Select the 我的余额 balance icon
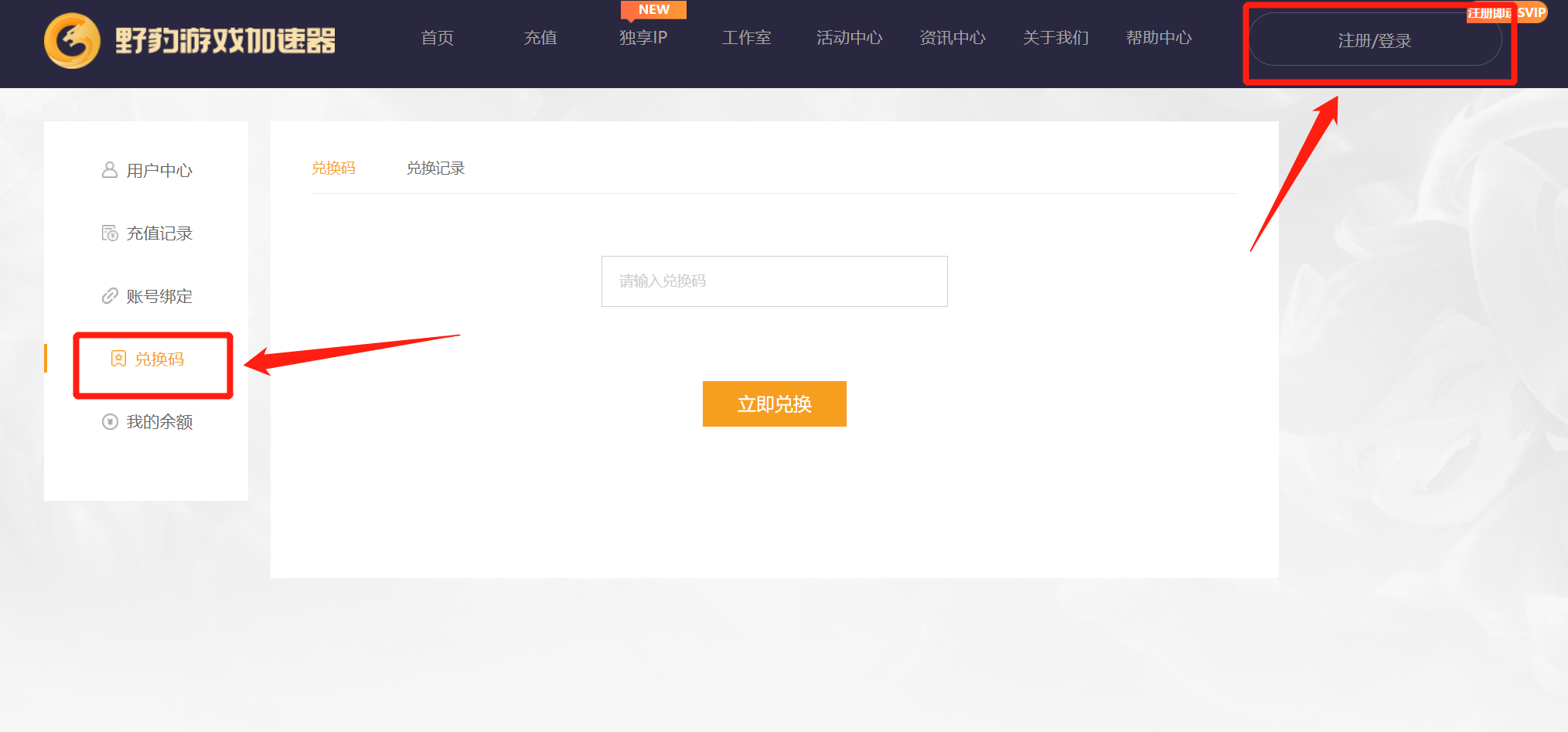Screen dimensions: 1568x732 point(108,421)
